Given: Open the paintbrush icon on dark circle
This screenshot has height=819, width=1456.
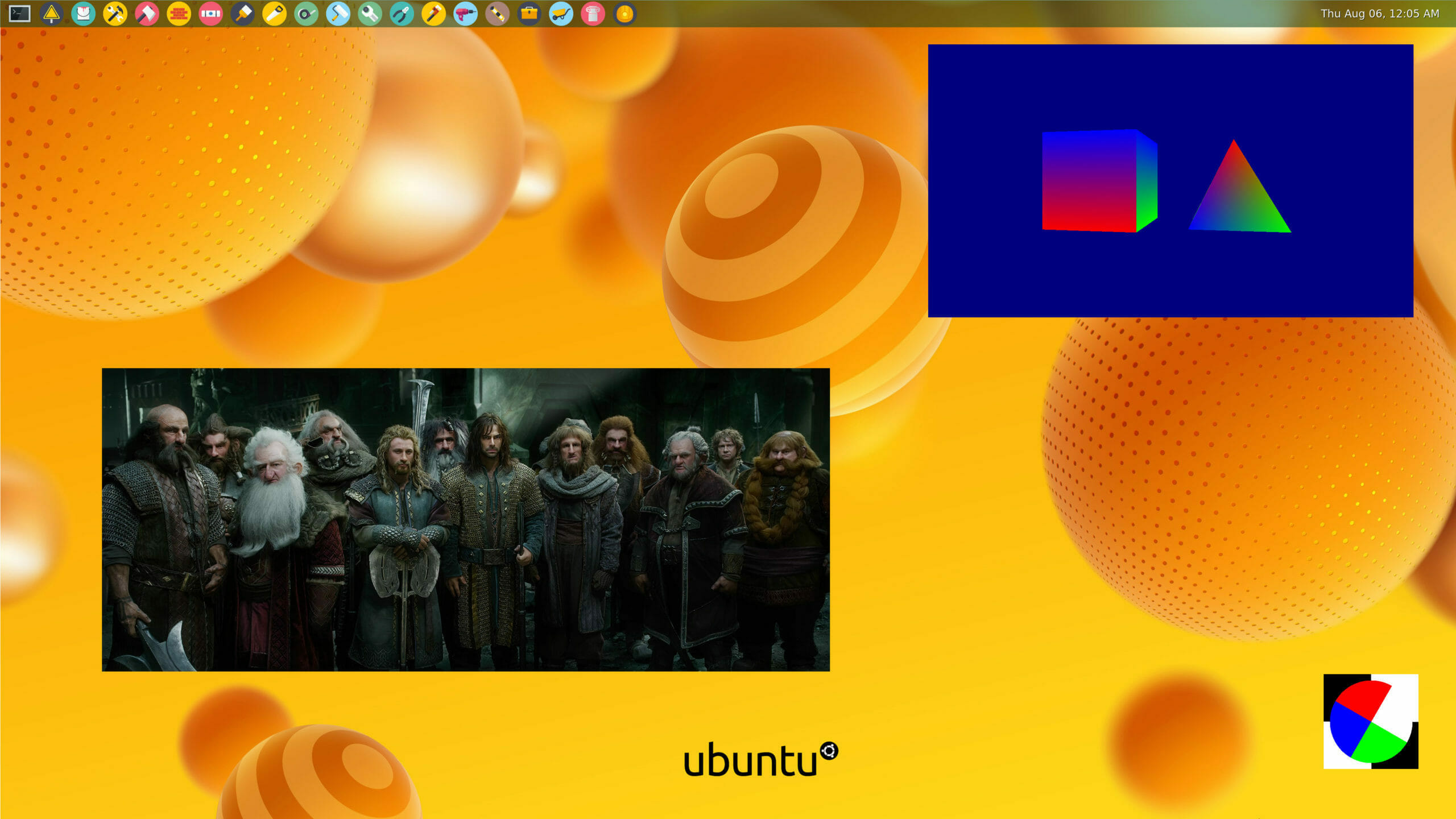Looking at the screenshot, I should tap(242, 14).
